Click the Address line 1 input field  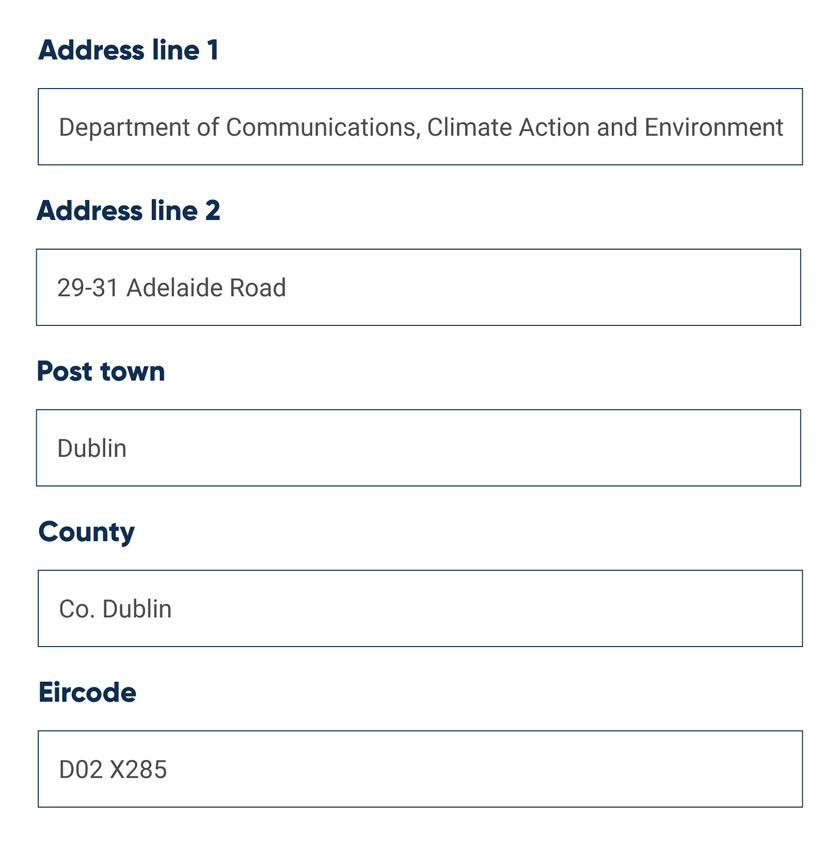coord(420,126)
